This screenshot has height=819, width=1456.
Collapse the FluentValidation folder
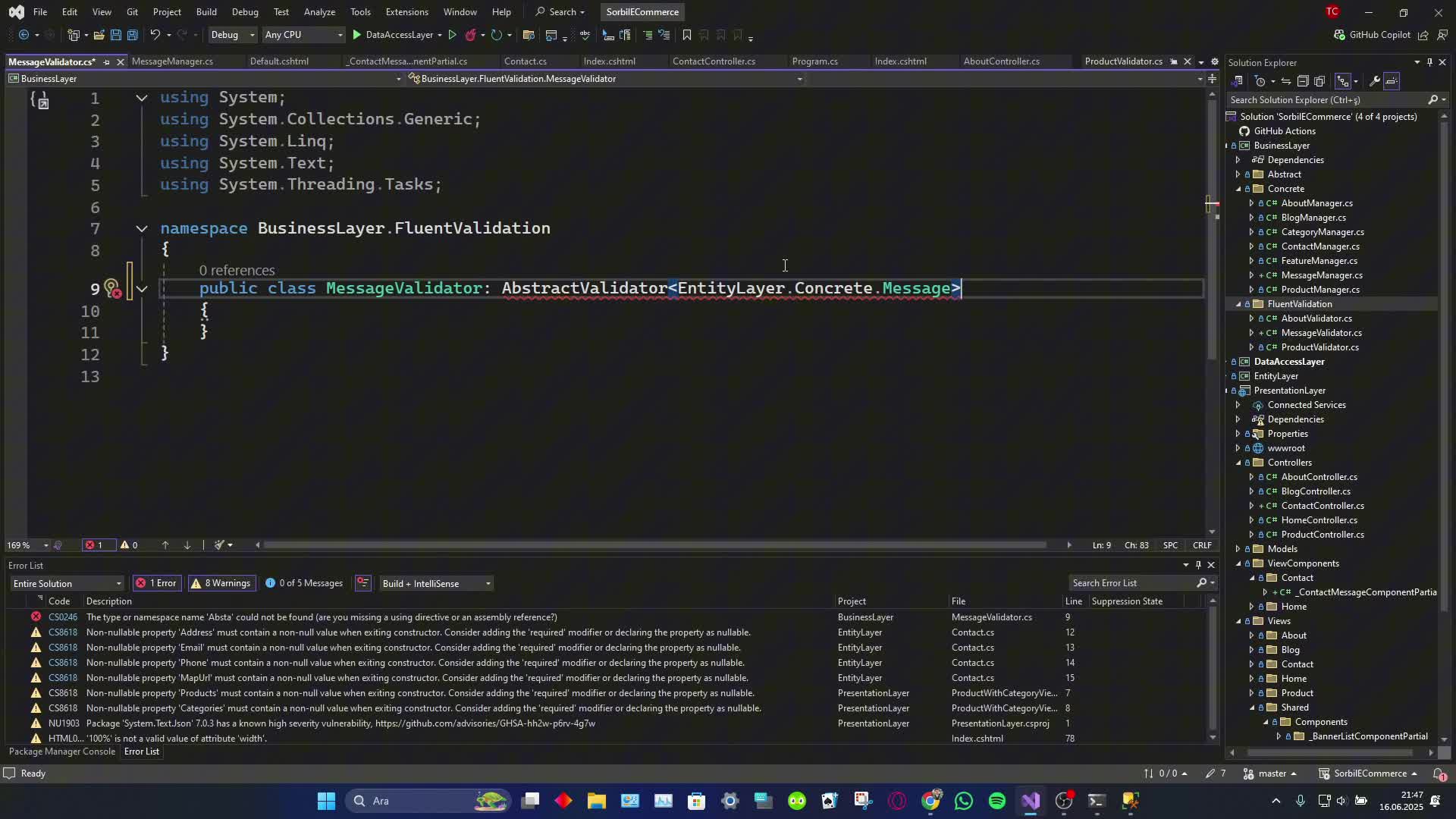(x=1238, y=304)
